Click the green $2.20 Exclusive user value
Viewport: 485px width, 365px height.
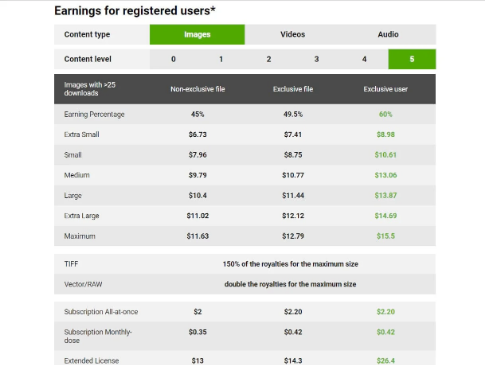(x=386, y=312)
